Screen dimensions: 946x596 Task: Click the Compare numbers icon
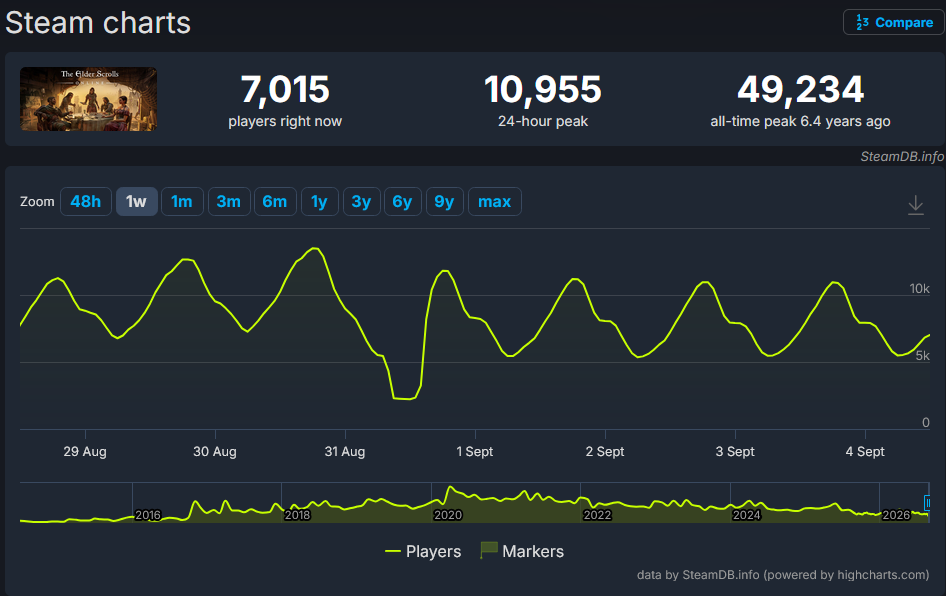[862, 23]
